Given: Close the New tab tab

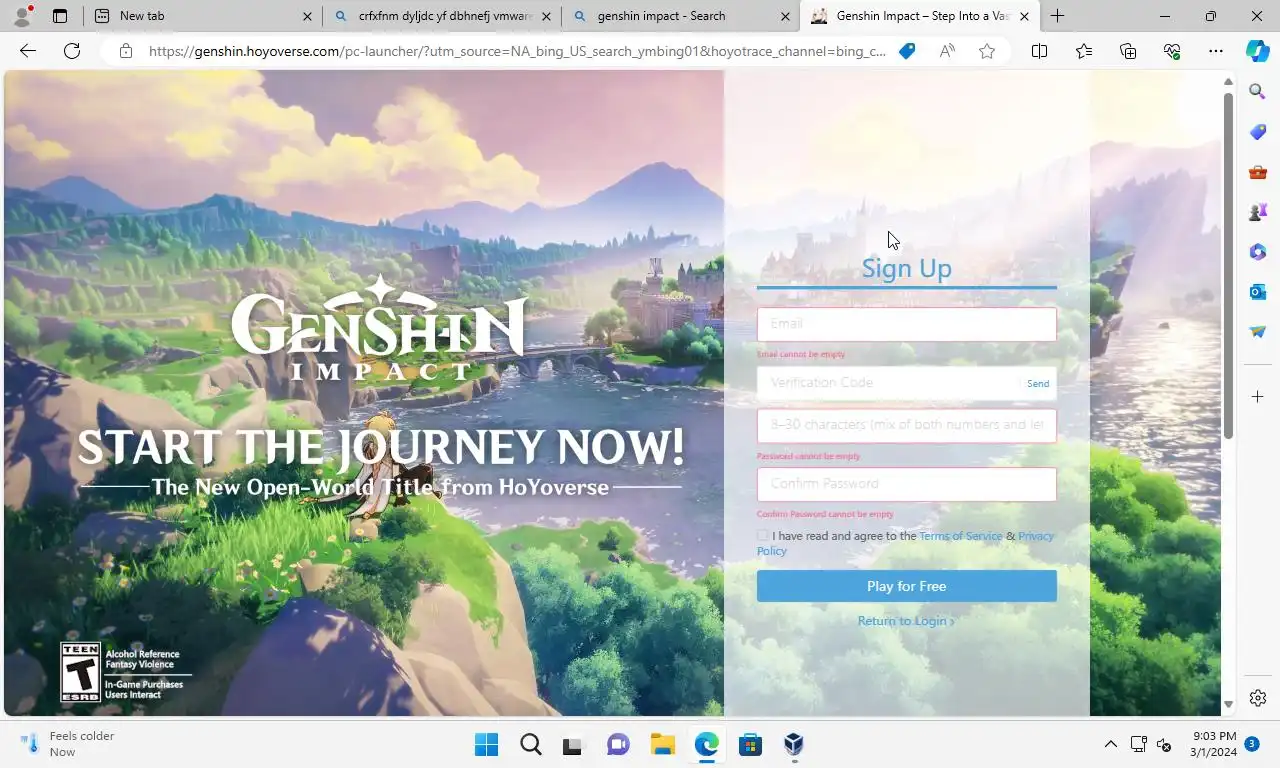Looking at the screenshot, I should (307, 16).
